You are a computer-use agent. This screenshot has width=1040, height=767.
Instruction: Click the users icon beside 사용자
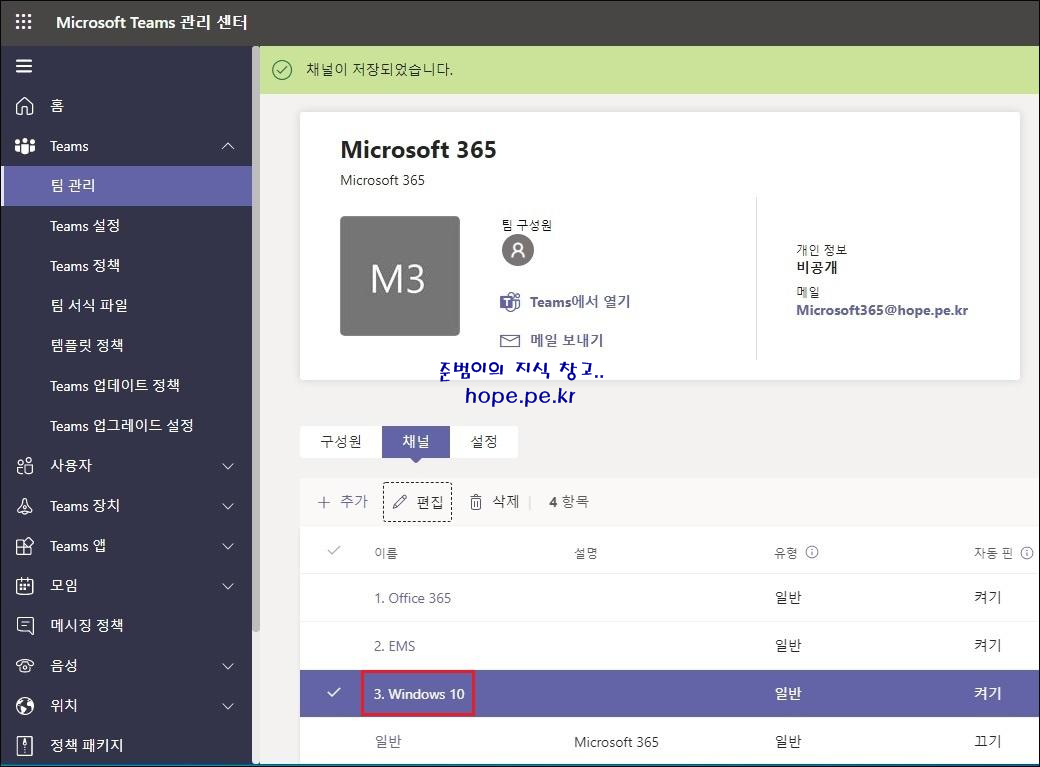coord(25,466)
